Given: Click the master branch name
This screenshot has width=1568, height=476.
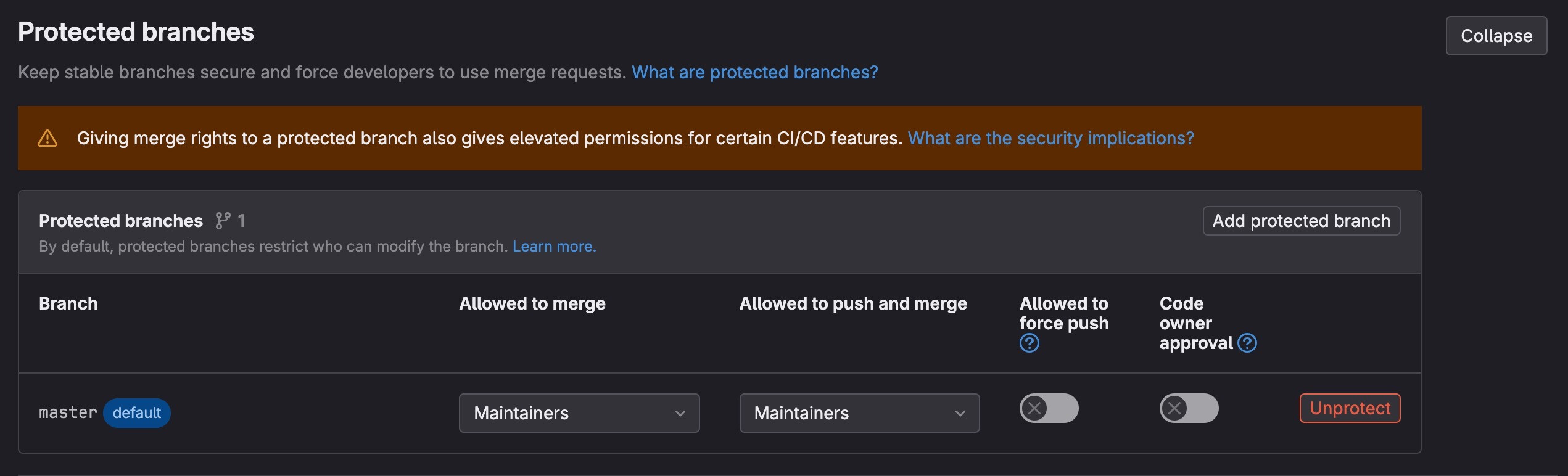Looking at the screenshot, I should pos(68,413).
